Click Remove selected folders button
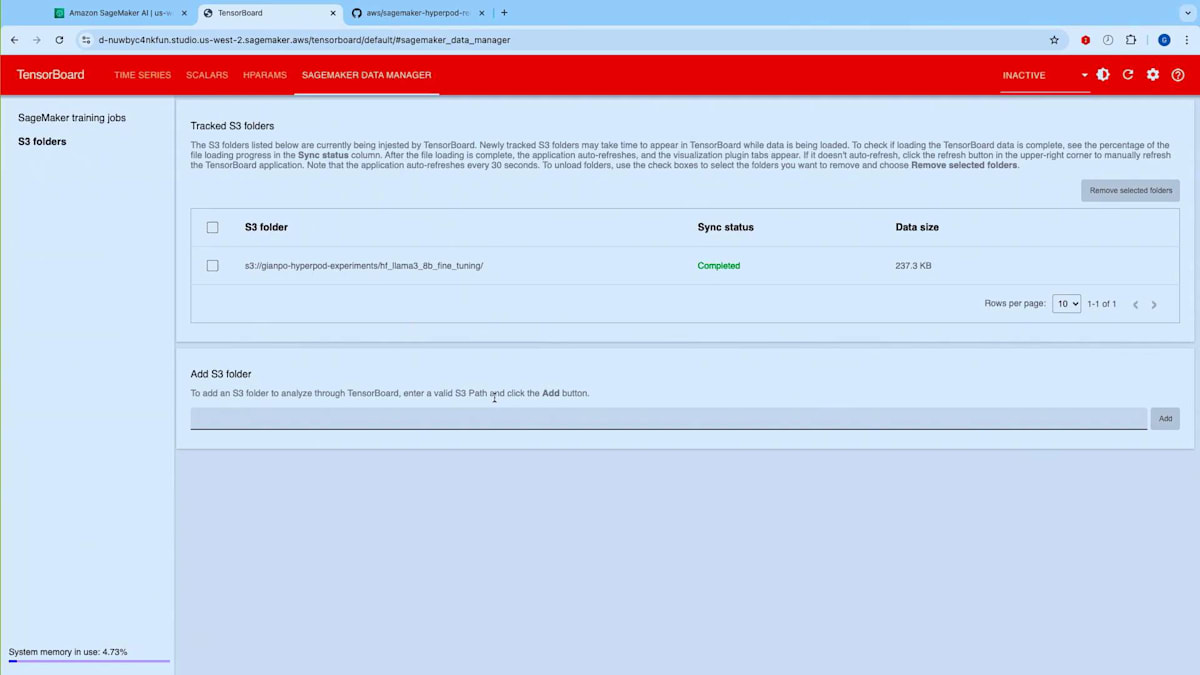Viewport: 1200px width, 675px height. click(1130, 190)
